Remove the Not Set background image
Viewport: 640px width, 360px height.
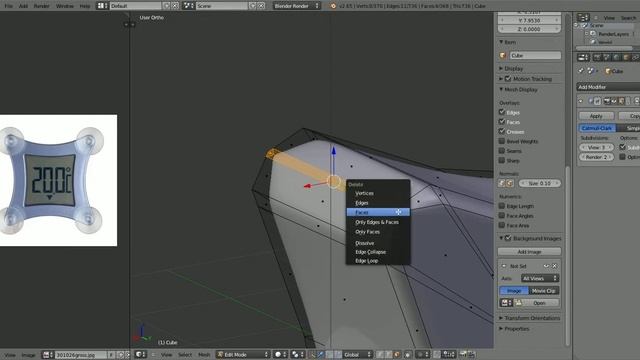click(555, 266)
